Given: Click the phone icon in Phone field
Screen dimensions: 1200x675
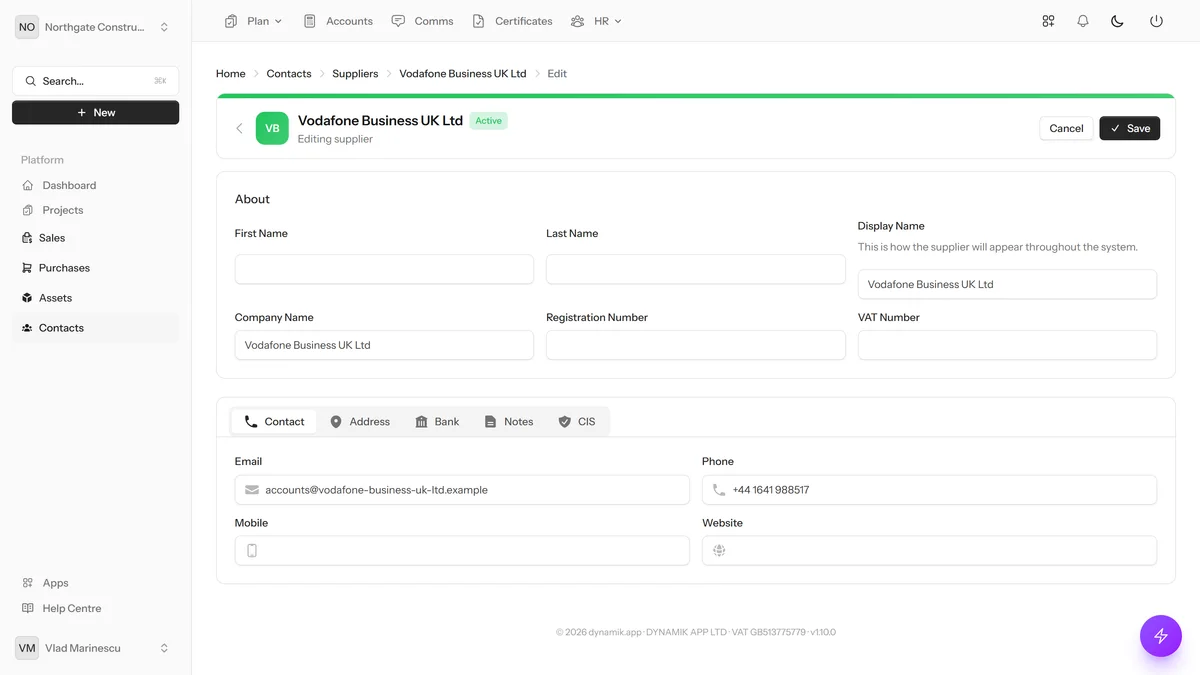Looking at the screenshot, I should coord(719,490).
